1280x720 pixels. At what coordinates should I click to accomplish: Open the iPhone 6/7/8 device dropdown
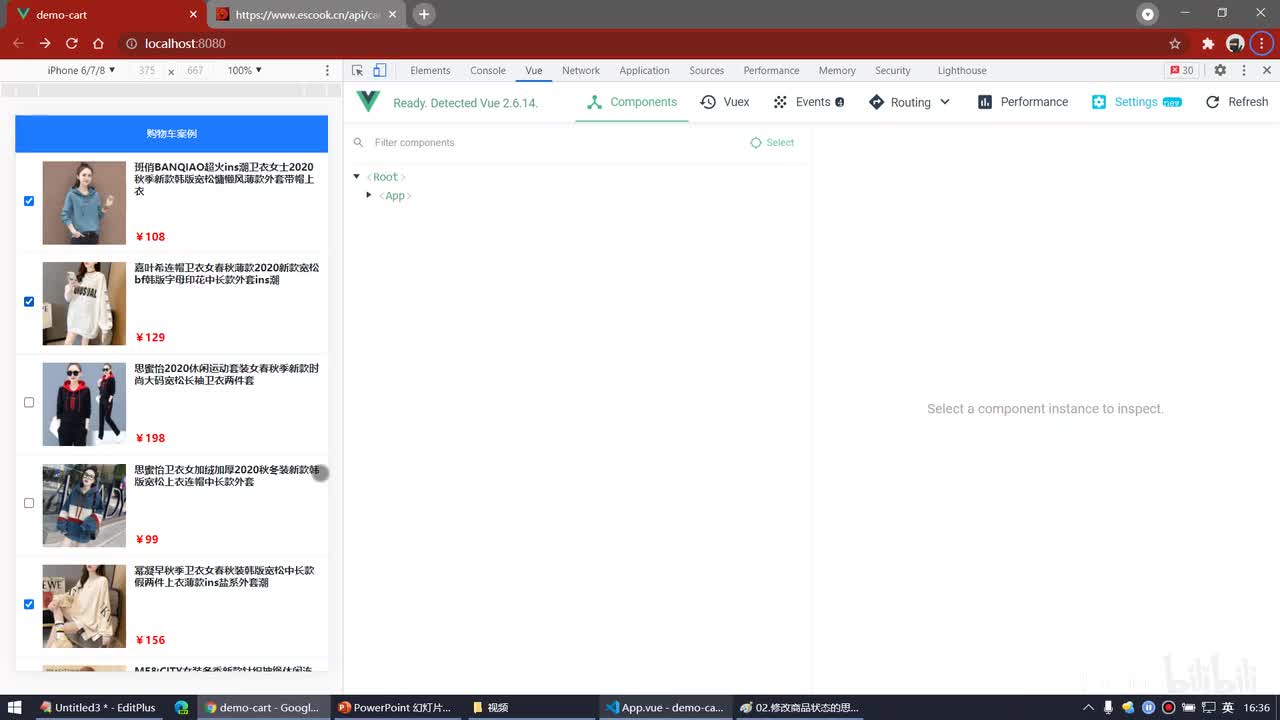(x=81, y=70)
